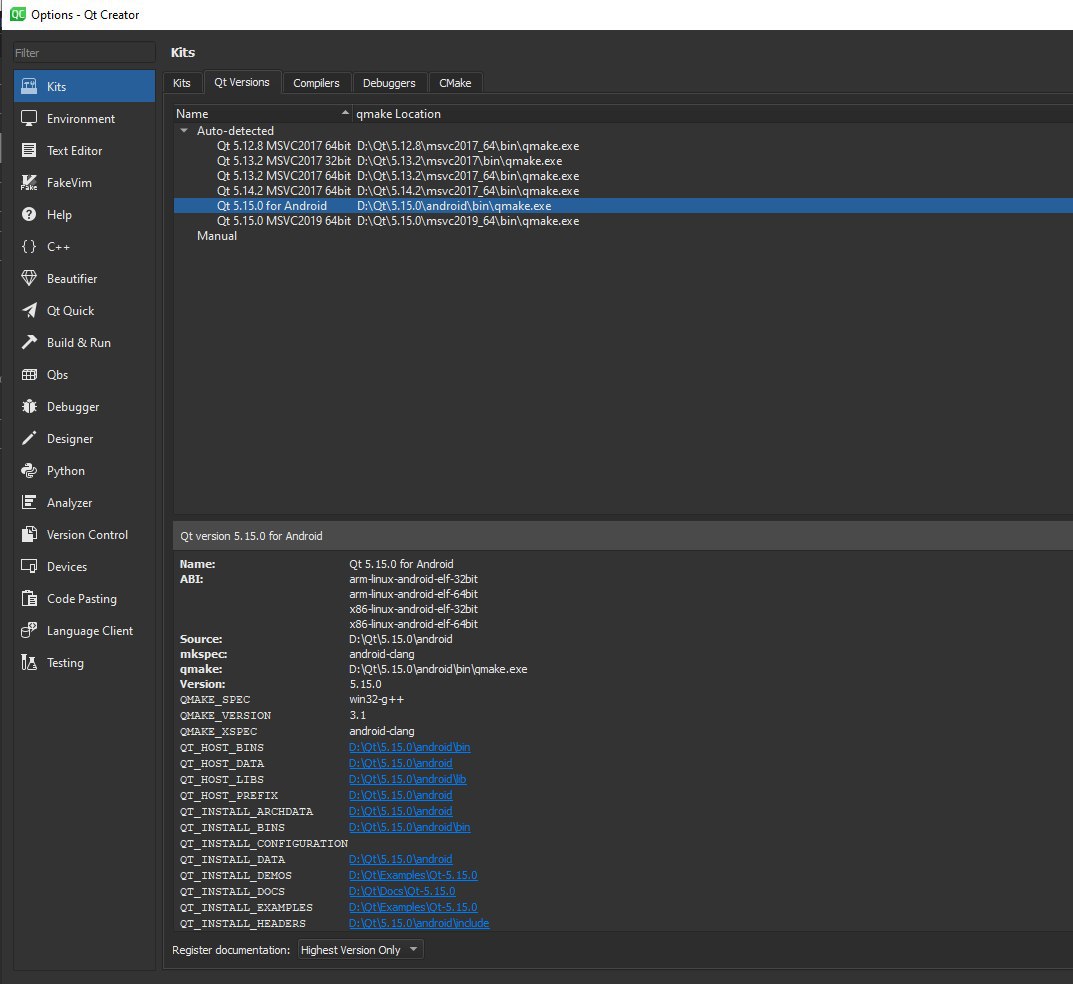Open the Debugger bug icon

[29, 406]
